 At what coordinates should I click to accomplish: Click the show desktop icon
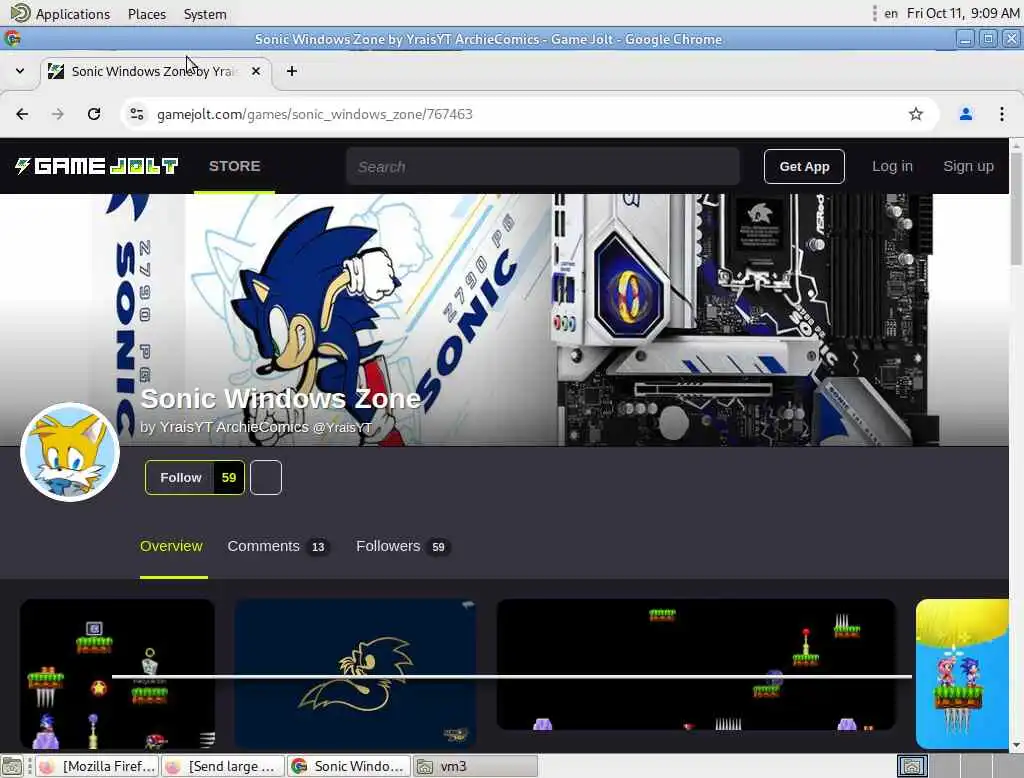click(x=12, y=766)
